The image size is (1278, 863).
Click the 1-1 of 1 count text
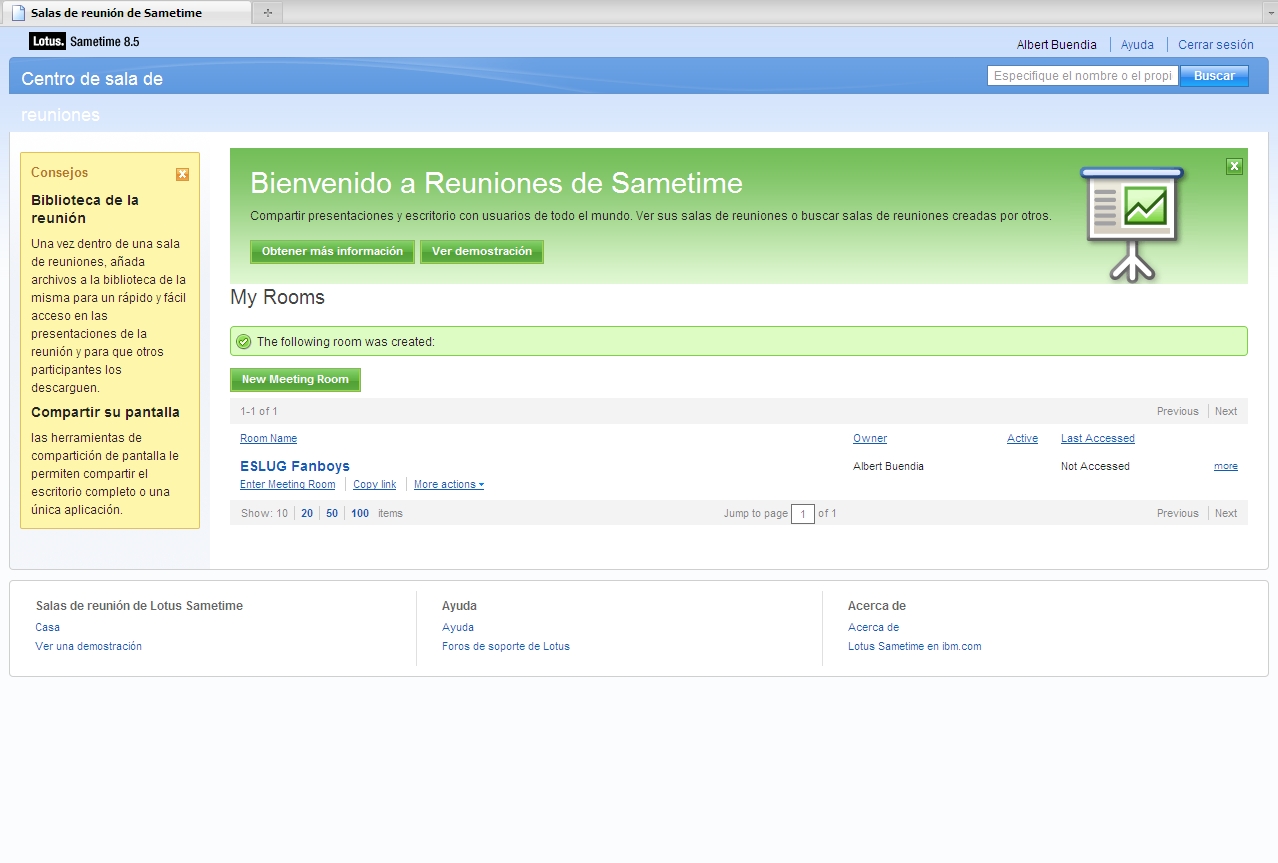(259, 412)
